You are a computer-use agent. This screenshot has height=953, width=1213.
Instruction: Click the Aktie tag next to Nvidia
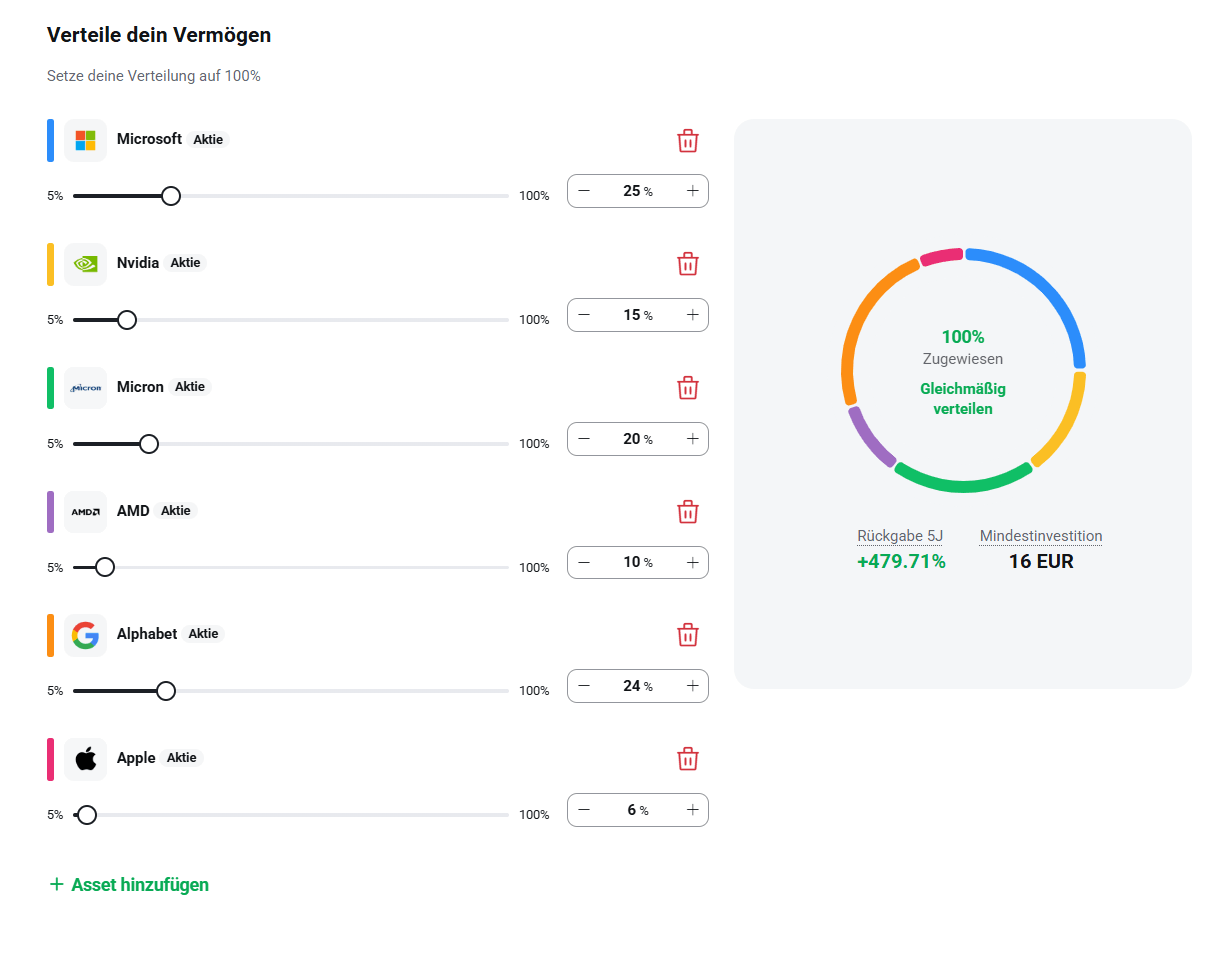tap(185, 263)
